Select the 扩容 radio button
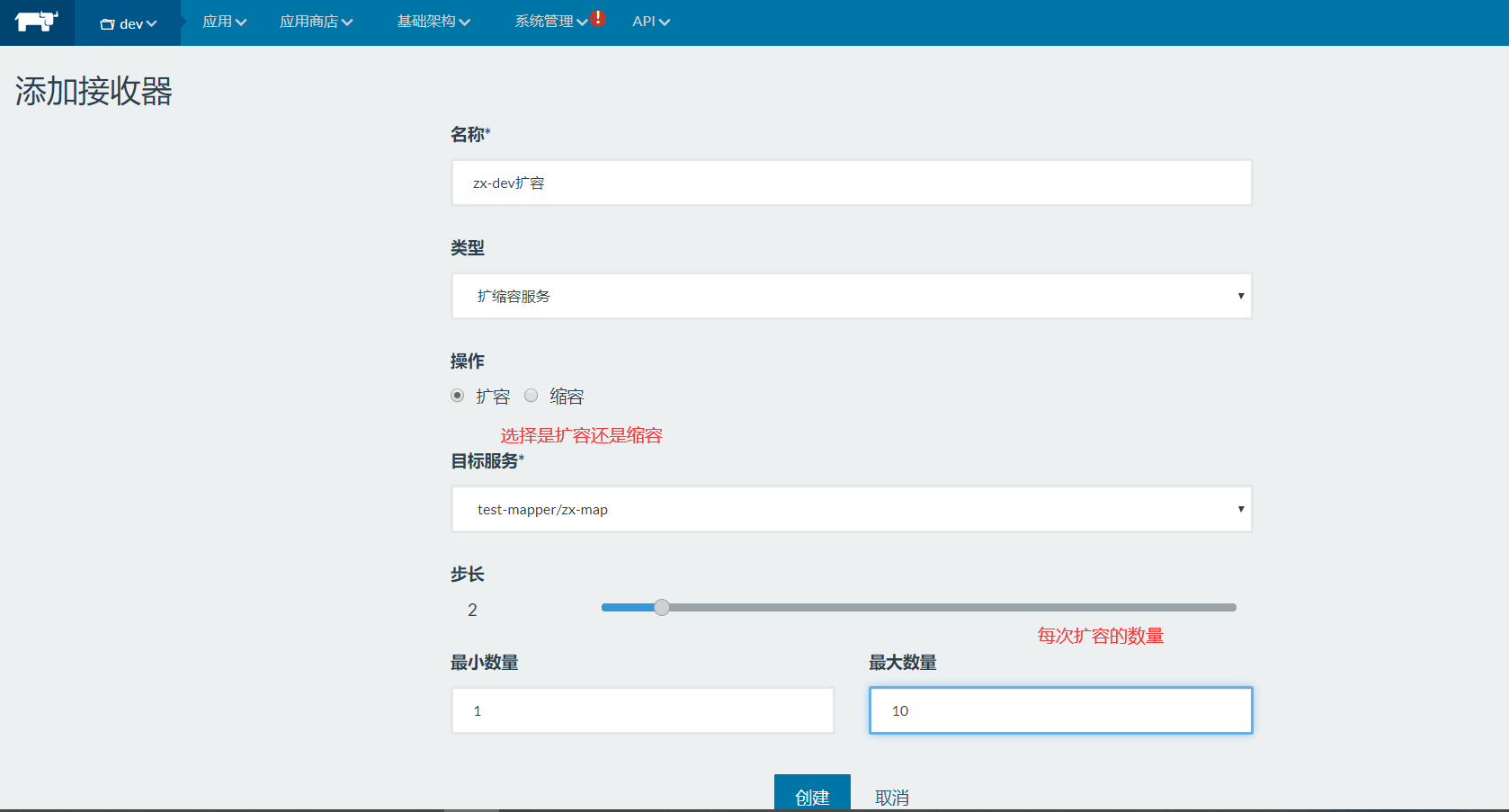 tap(458, 396)
